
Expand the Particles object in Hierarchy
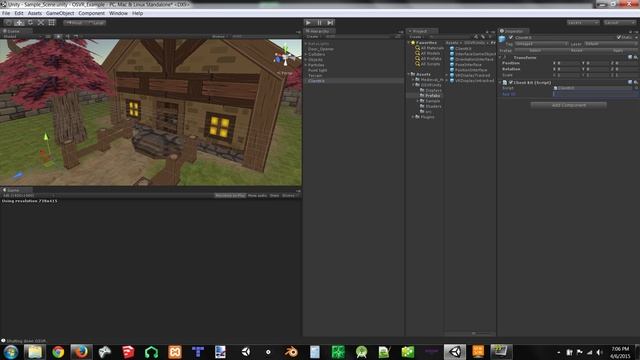[x=306, y=65]
